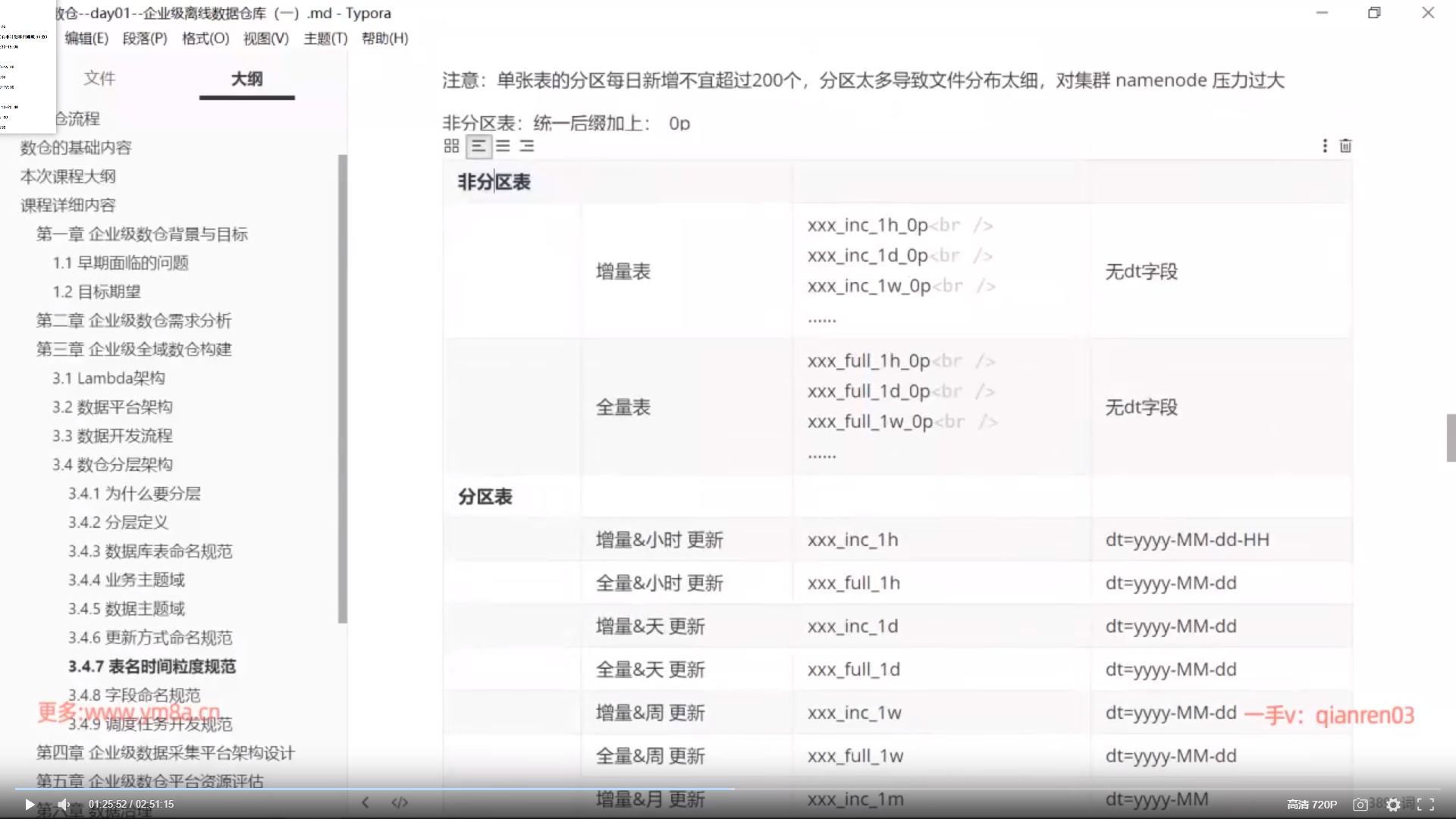Open table more options menu
This screenshot has width=1456, height=819.
1324,146
